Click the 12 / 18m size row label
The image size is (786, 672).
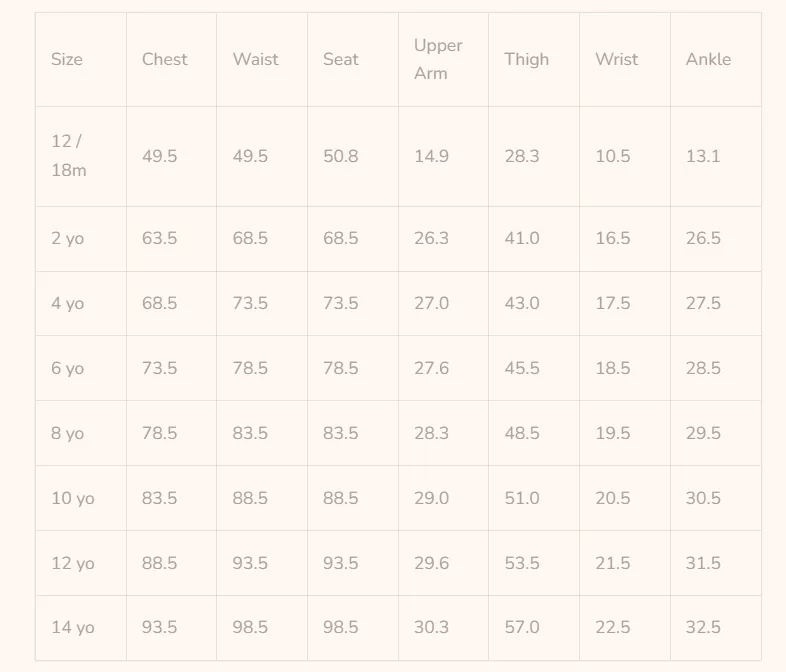81,156
